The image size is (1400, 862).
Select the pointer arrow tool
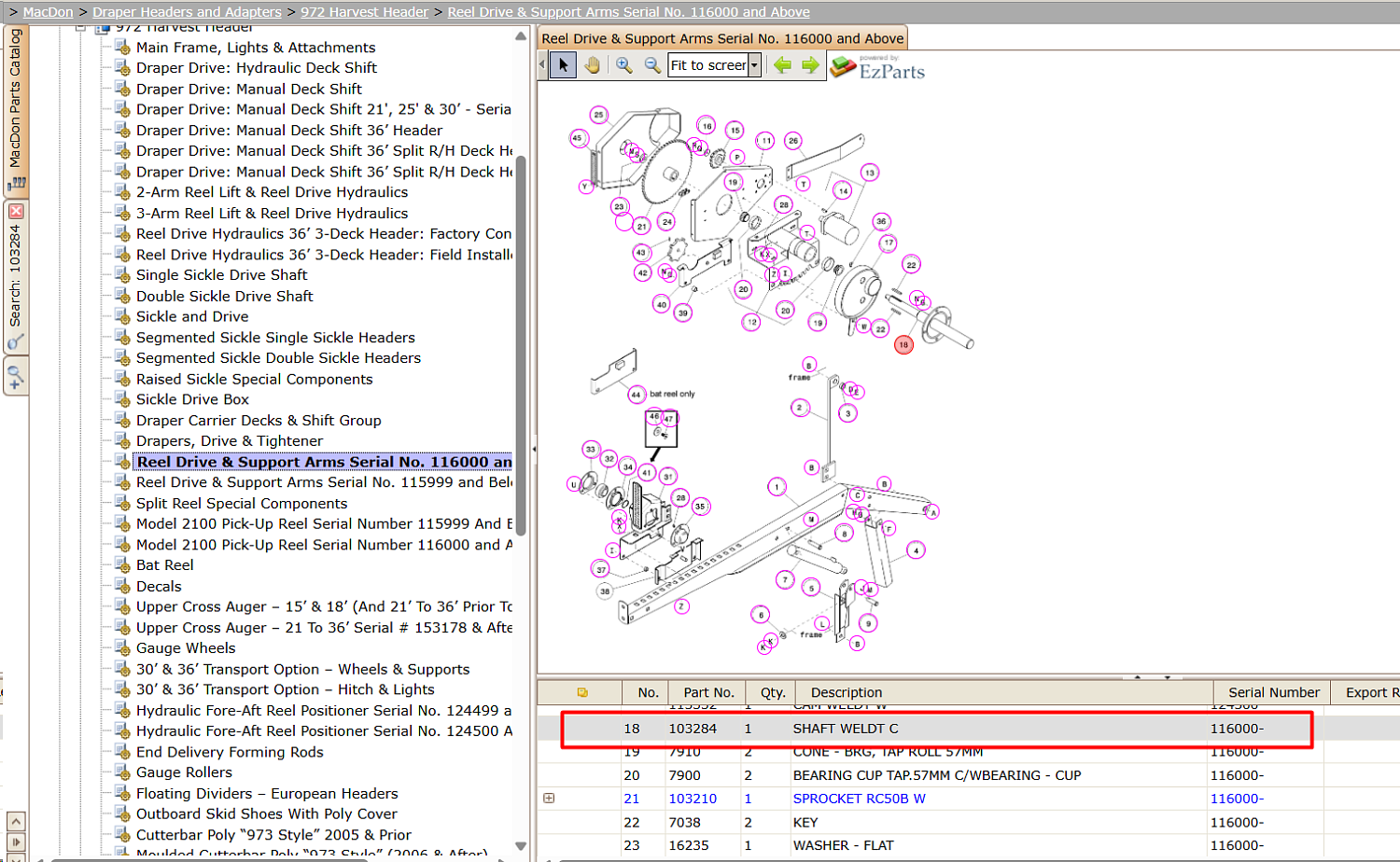(x=563, y=65)
